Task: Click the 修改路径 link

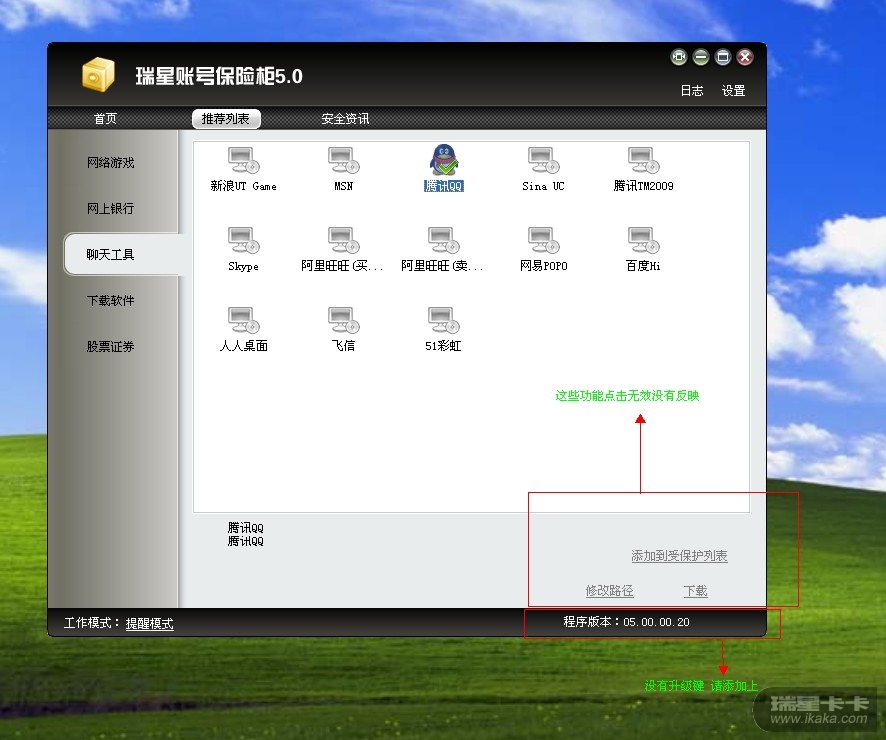Action: [609, 591]
